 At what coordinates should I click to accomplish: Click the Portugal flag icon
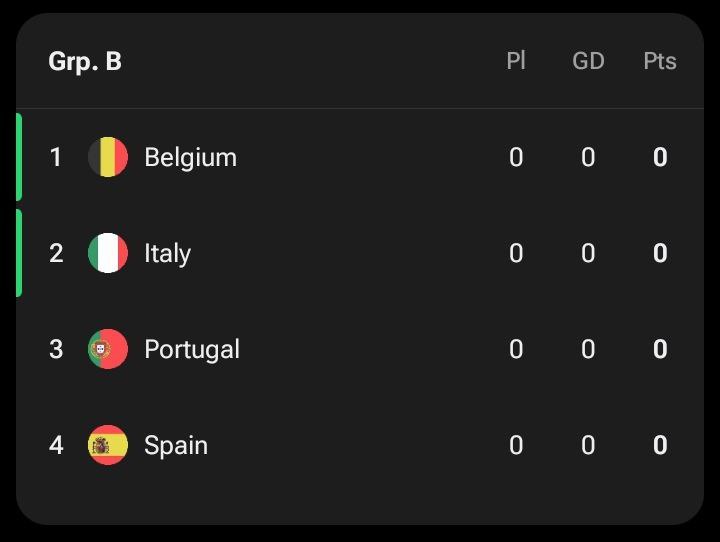click(108, 349)
